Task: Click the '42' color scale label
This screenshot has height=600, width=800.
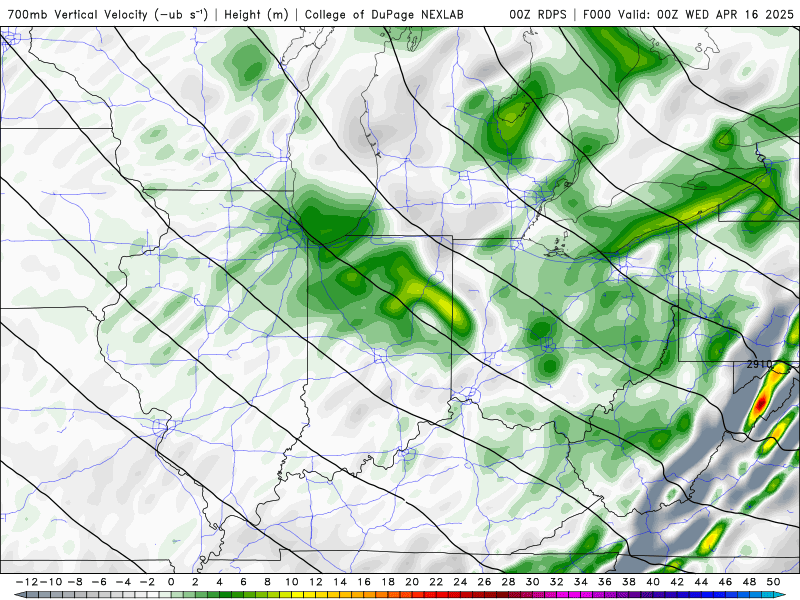Action: [677, 582]
